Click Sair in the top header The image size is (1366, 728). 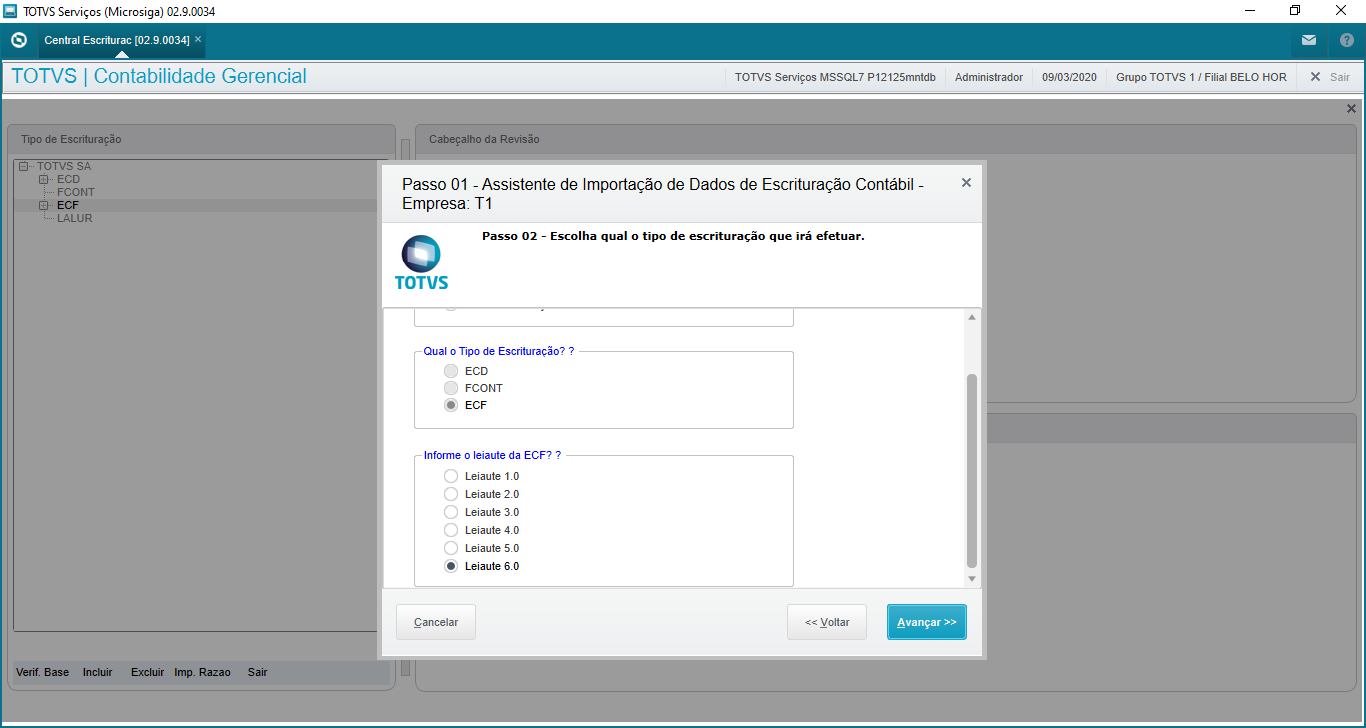1330,77
